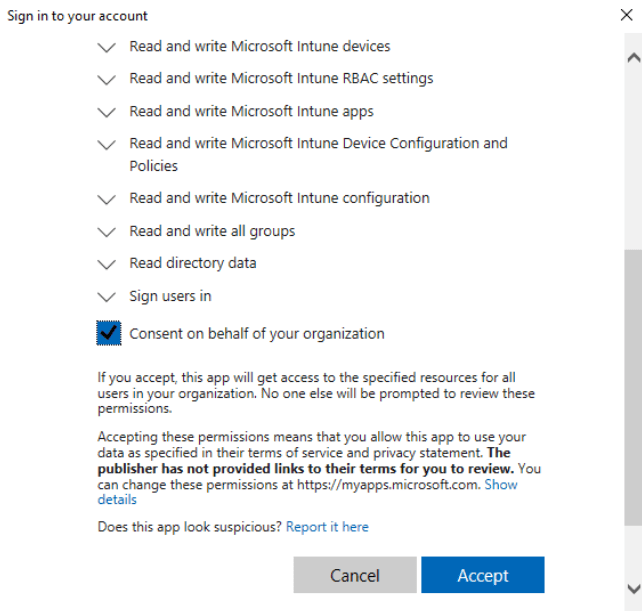Open the Report it here link
Screen dimensions: 642x611
coord(327,526)
